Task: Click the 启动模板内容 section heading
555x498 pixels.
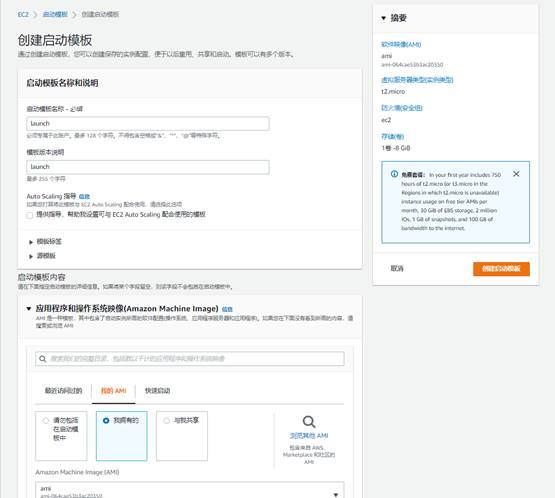Action: click(42, 277)
